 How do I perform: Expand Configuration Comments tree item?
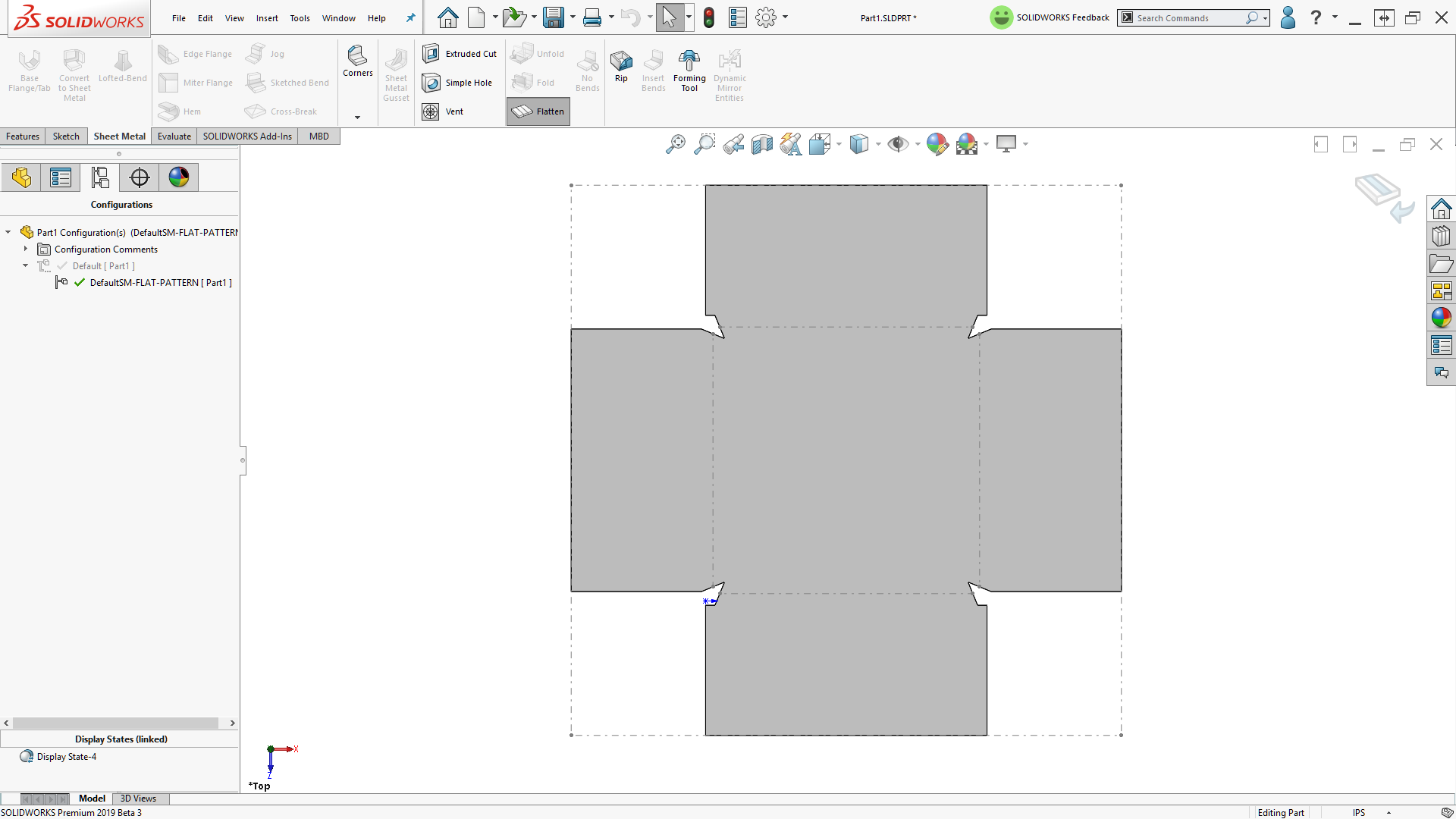[27, 249]
